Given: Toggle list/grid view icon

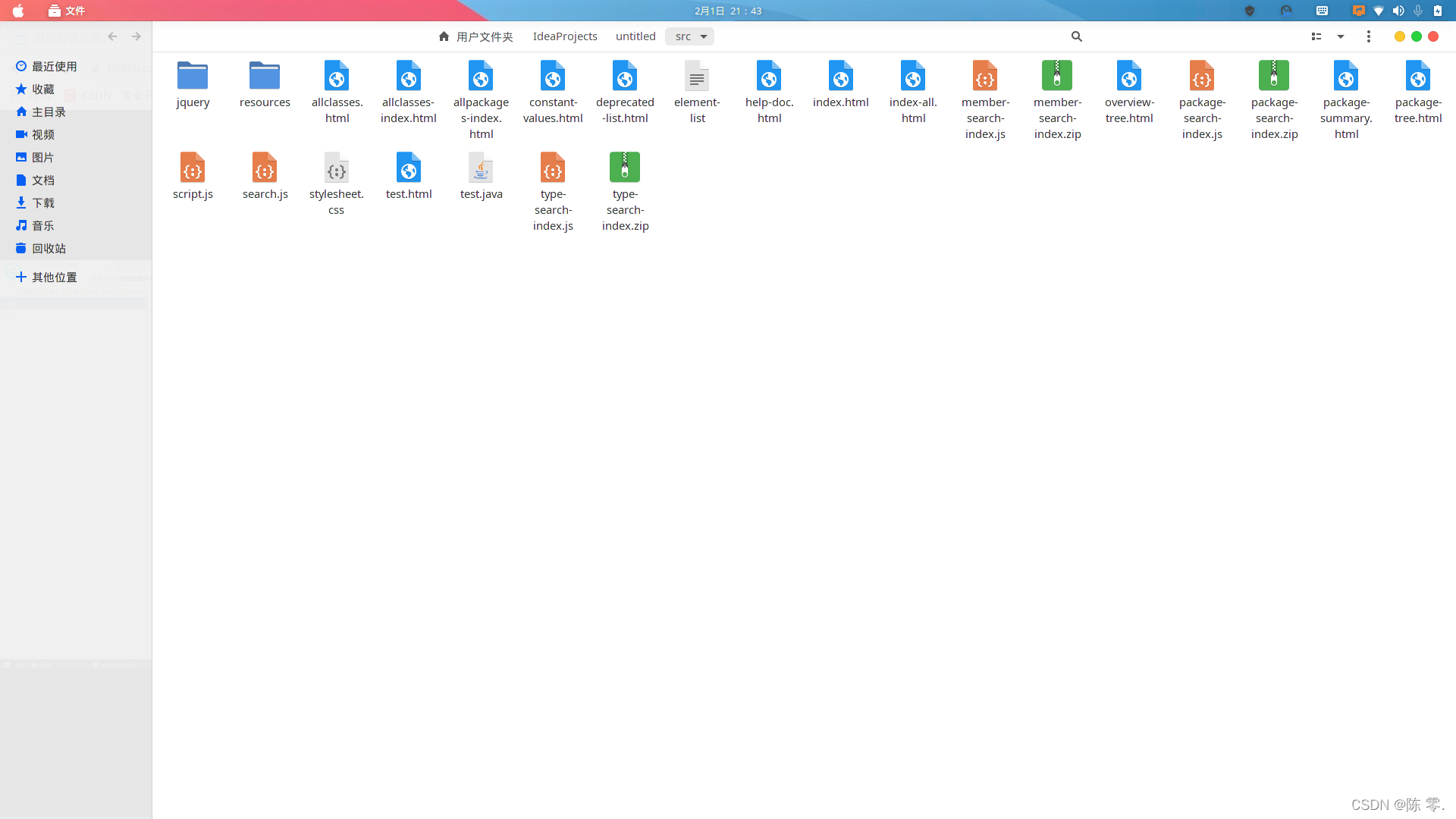Looking at the screenshot, I should pos(1316,36).
